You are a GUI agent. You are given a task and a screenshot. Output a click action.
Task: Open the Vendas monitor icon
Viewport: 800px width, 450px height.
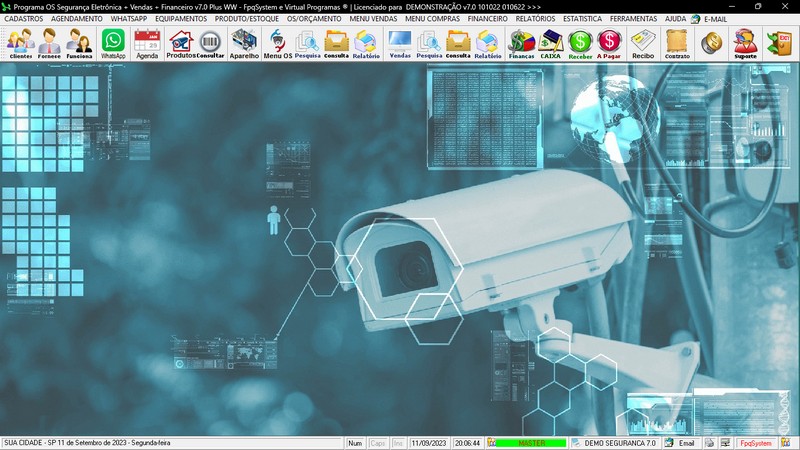(399, 44)
